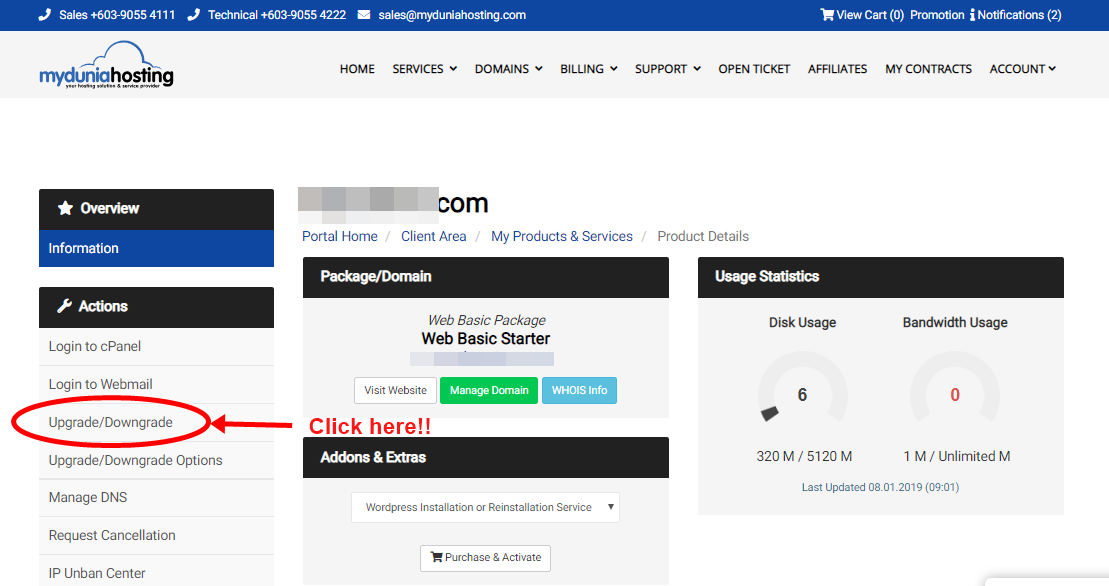
Task: Go to Open Ticket in navigation
Action: tap(754, 69)
